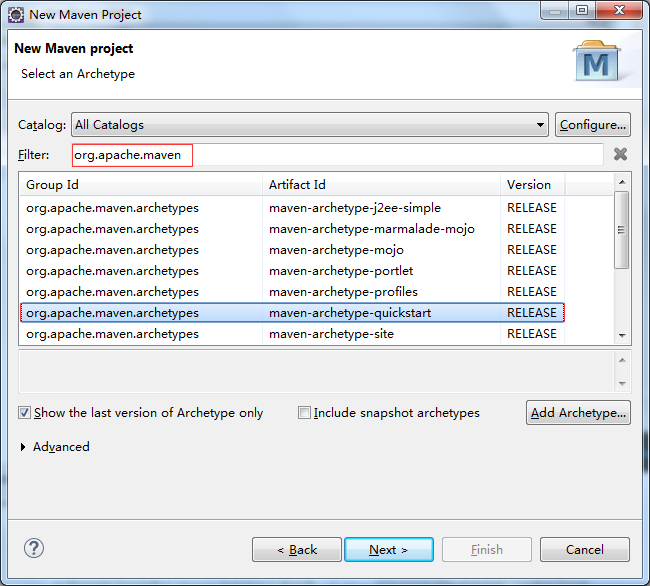Open the Catalog dropdown (All Catalogs)

click(310, 124)
